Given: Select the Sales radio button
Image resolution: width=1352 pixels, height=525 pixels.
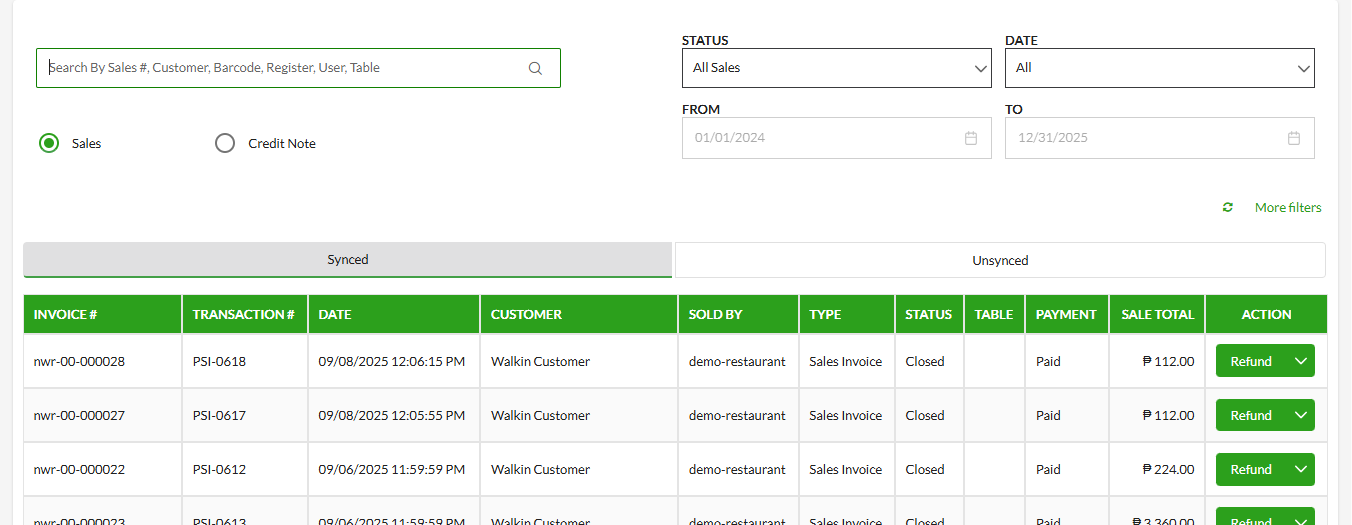Looking at the screenshot, I should coord(49,143).
